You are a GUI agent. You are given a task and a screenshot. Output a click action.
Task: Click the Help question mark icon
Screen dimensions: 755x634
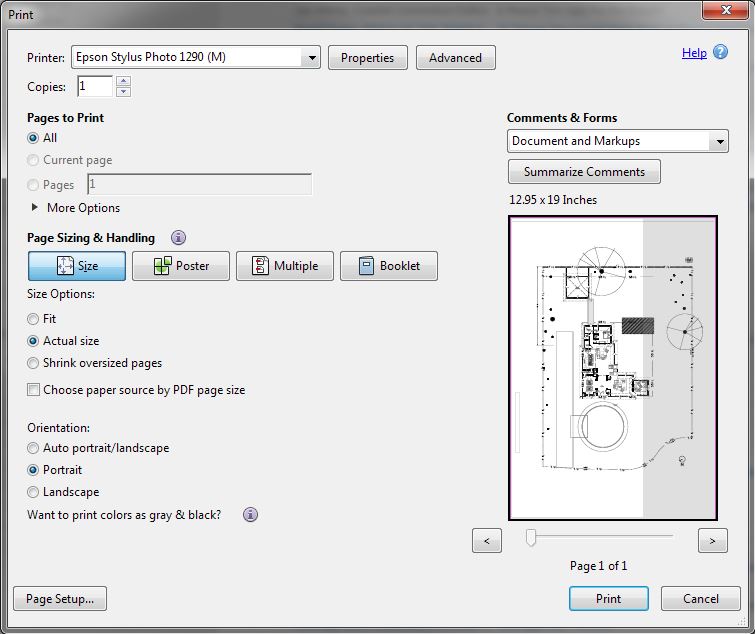pos(721,53)
